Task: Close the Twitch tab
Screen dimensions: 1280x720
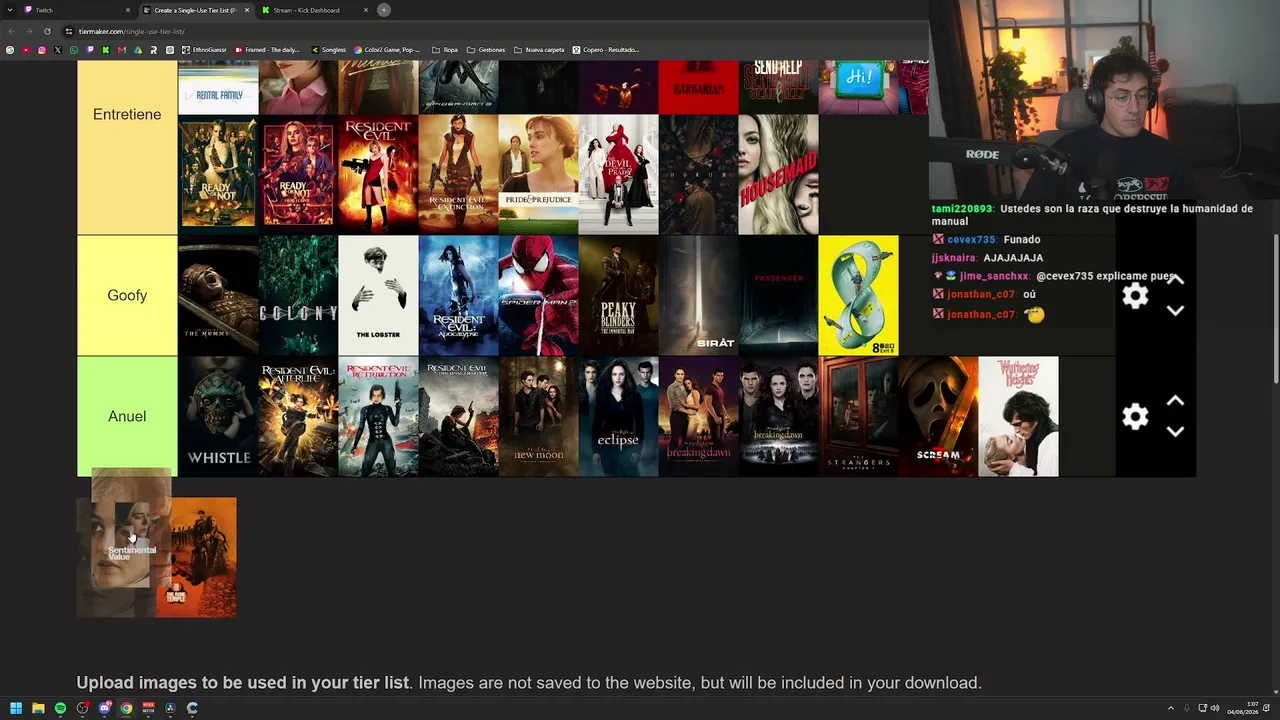Action: click(x=128, y=10)
